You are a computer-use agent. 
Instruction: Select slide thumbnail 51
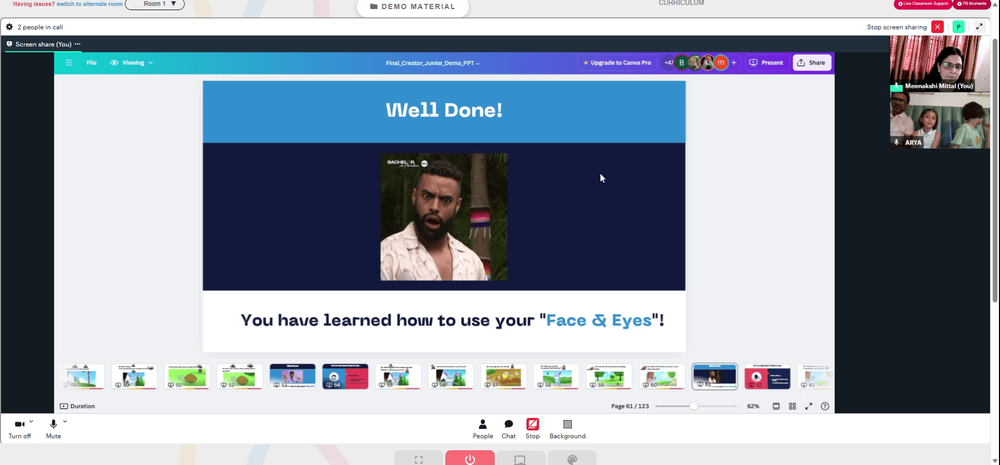(187, 376)
